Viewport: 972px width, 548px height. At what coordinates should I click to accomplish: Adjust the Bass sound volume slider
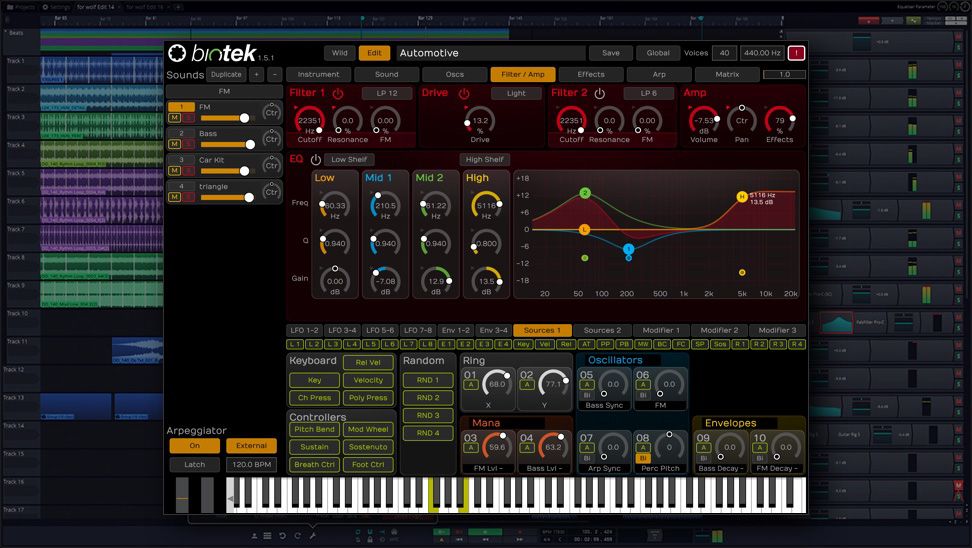click(x=227, y=144)
